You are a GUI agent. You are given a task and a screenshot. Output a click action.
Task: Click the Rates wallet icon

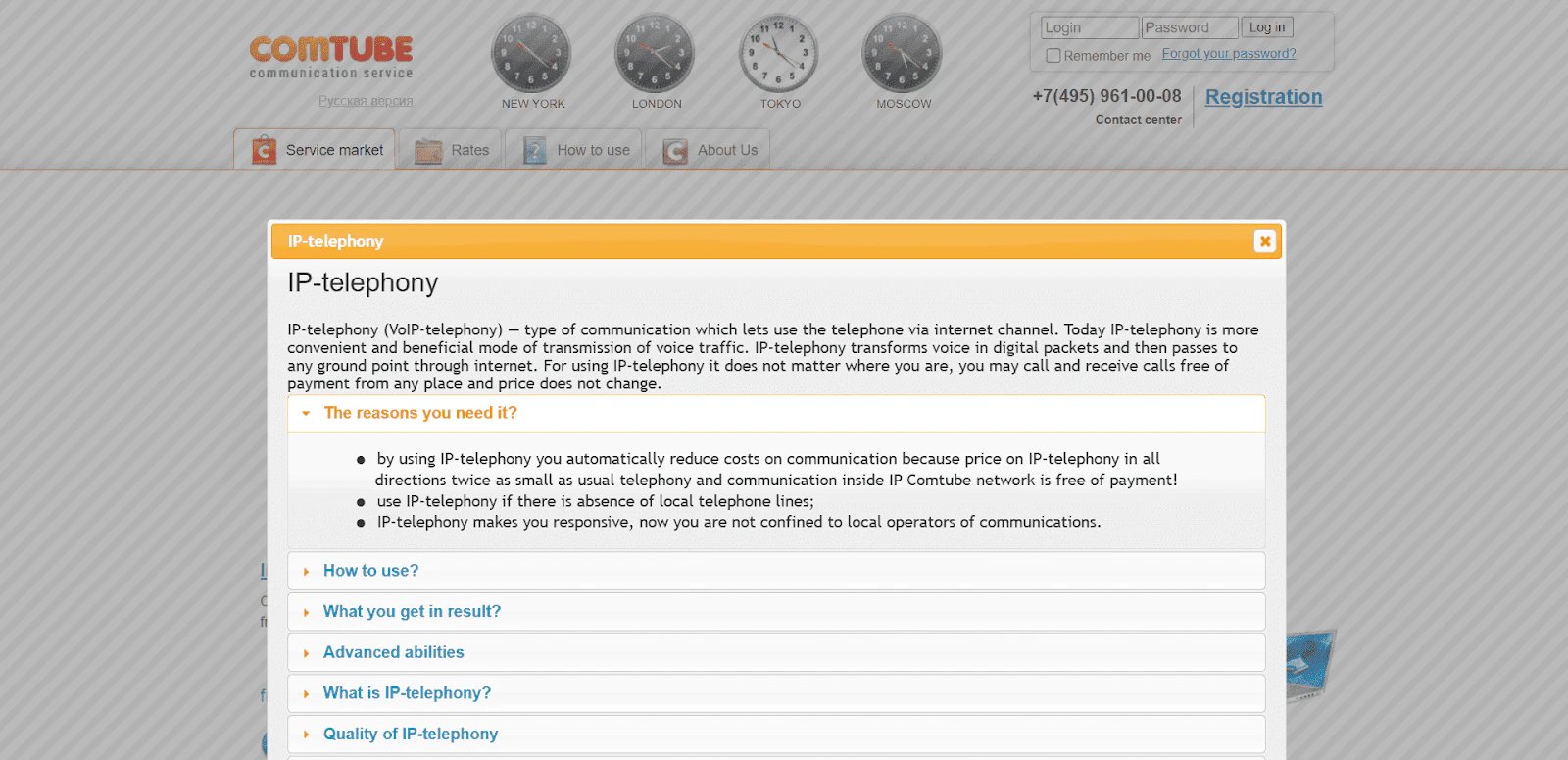[x=428, y=151]
